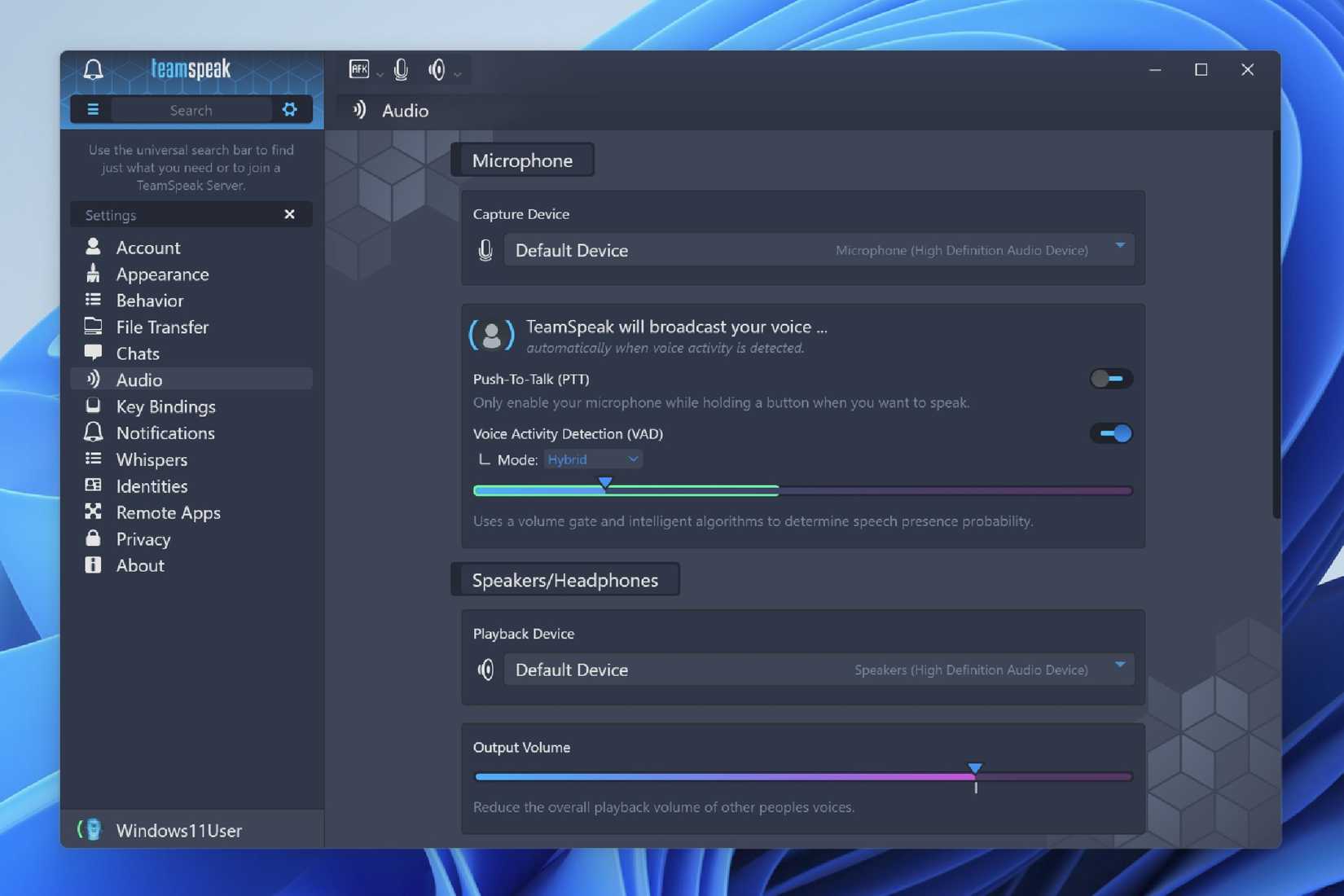Mute the microphone via the toolbar icon
This screenshot has height=896, width=1344.
point(401,69)
